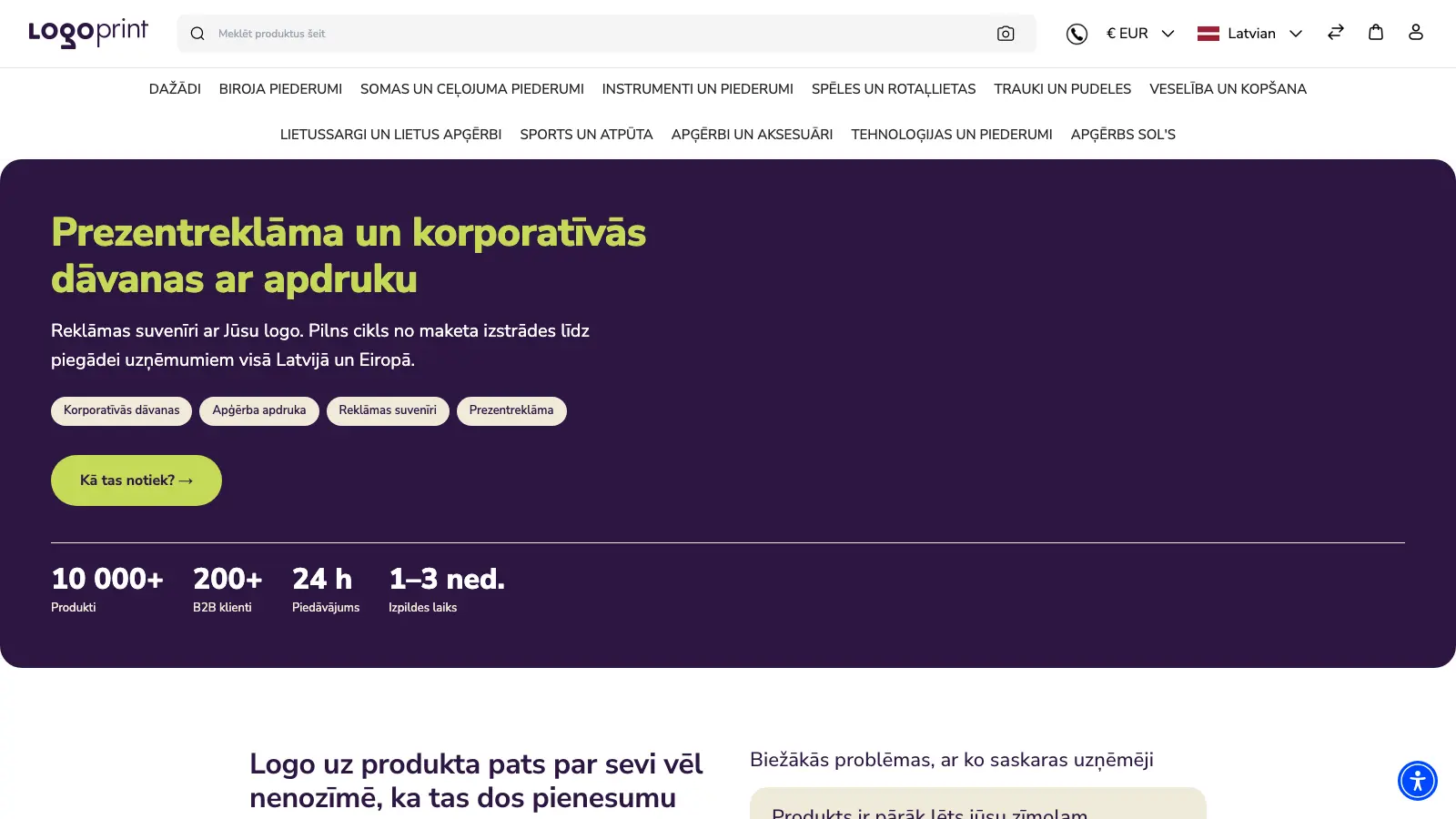Open VESELĪBA UN KOPŠANA menu
Screen dimensions: 1456x819
click(x=1228, y=89)
